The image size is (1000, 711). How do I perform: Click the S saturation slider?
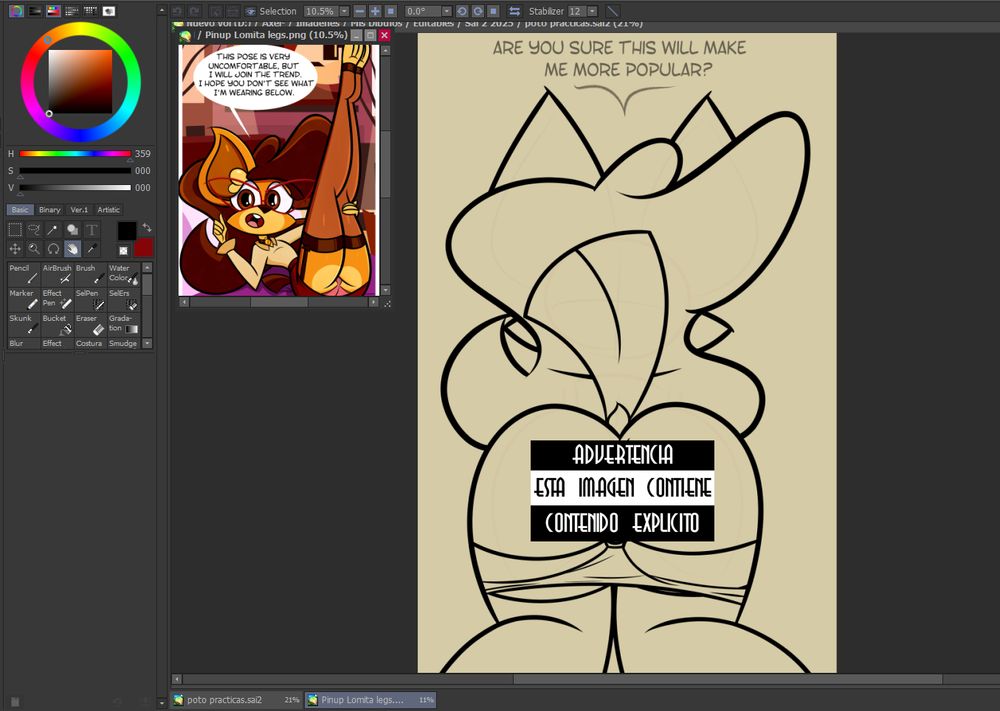click(x=75, y=171)
